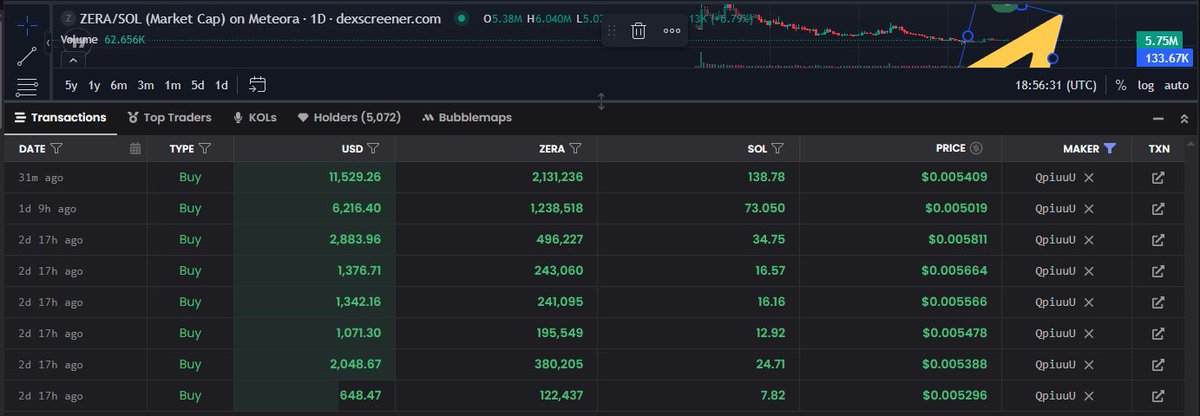1200x416 pixels.
Task: Filter transactions by USD amount
Action: [x=373, y=149]
